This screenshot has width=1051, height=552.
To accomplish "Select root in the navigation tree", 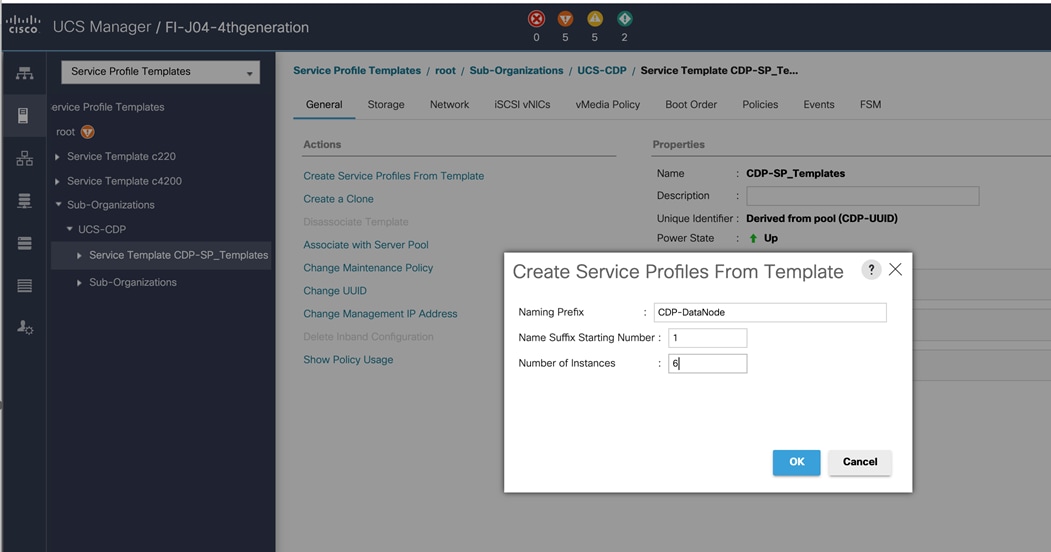I will [65, 132].
